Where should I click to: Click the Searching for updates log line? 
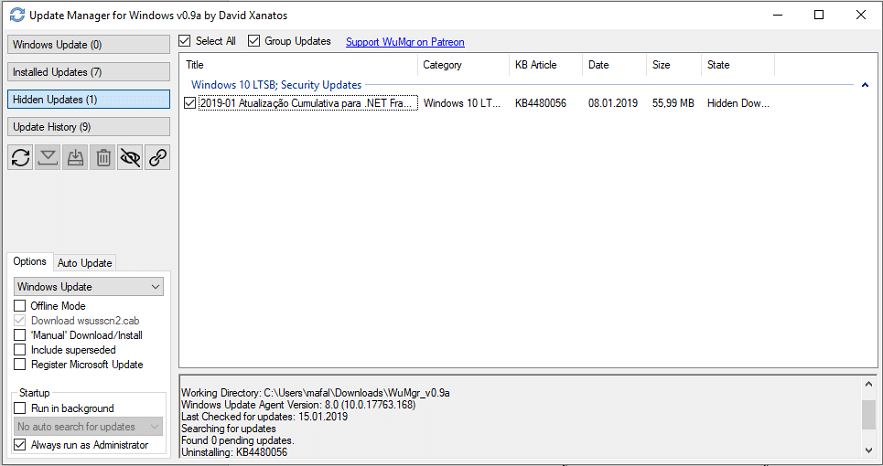pyautogui.click(x=228, y=428)
